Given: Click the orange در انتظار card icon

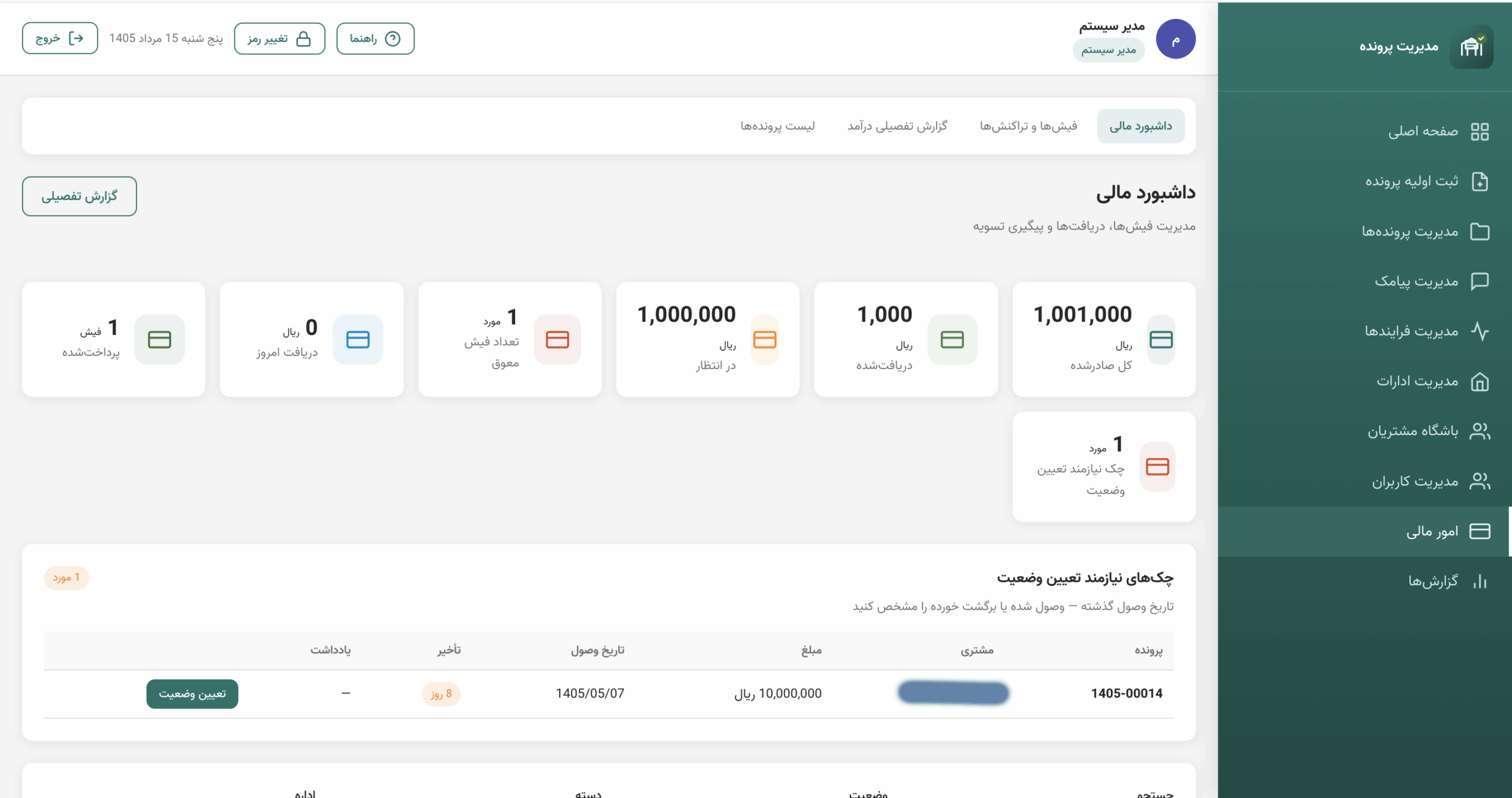Looking at the screenshot, I should pos(765,340).
